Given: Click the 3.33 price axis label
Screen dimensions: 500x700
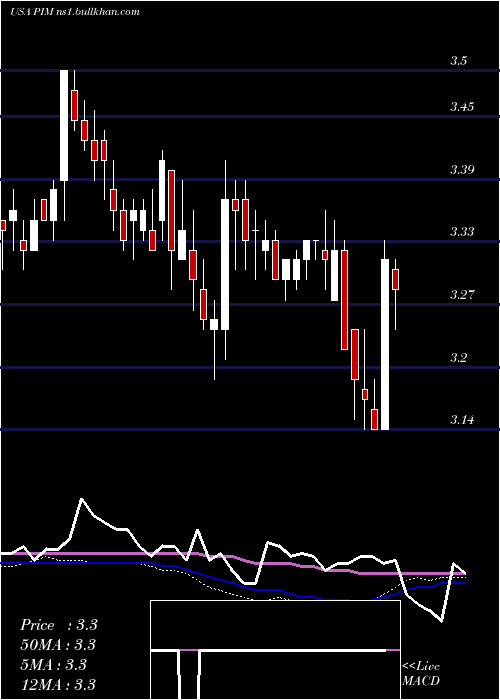Looking at the screenshot, I should pyautogui.click(x=462, y=232).
